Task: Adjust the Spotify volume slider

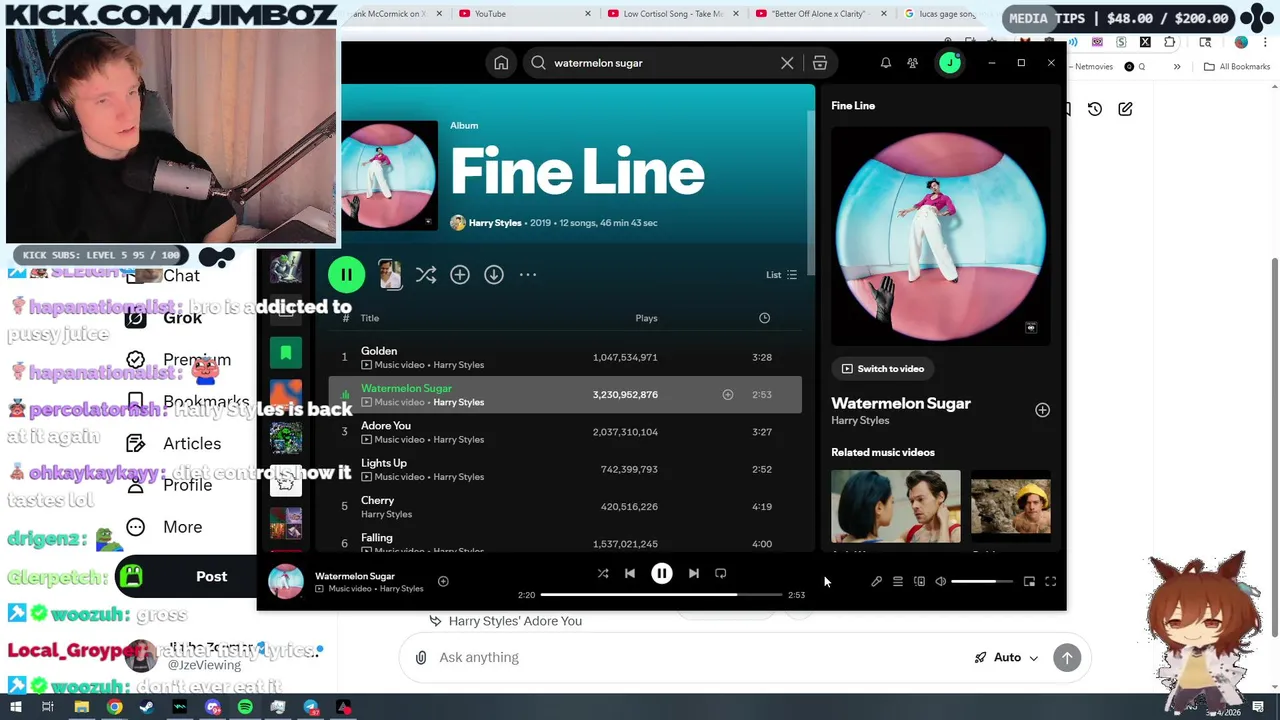Action: tap(981, 582)
